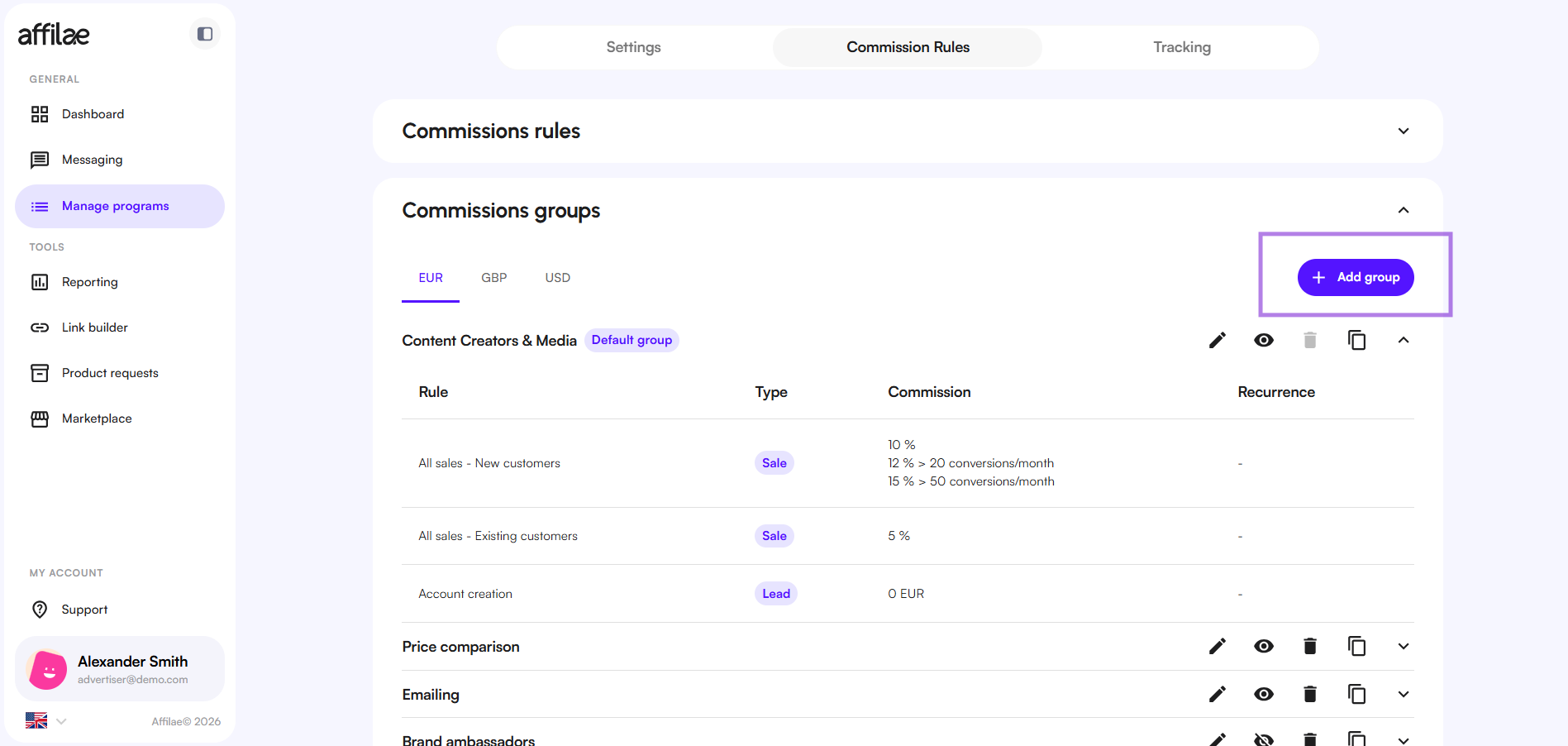Switch to the Settings tab

(x=633, y=47)
